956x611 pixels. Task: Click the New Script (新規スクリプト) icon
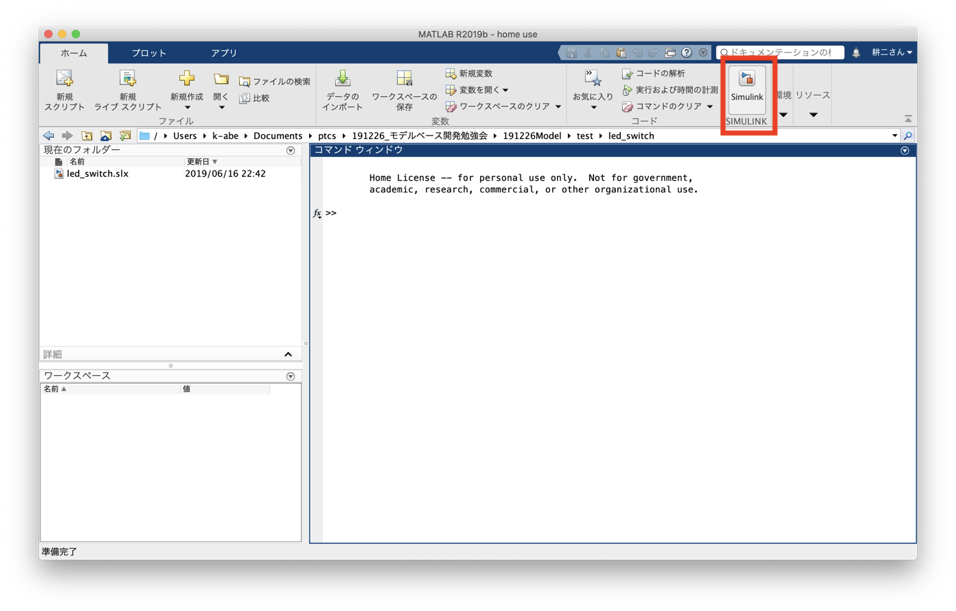64,79
